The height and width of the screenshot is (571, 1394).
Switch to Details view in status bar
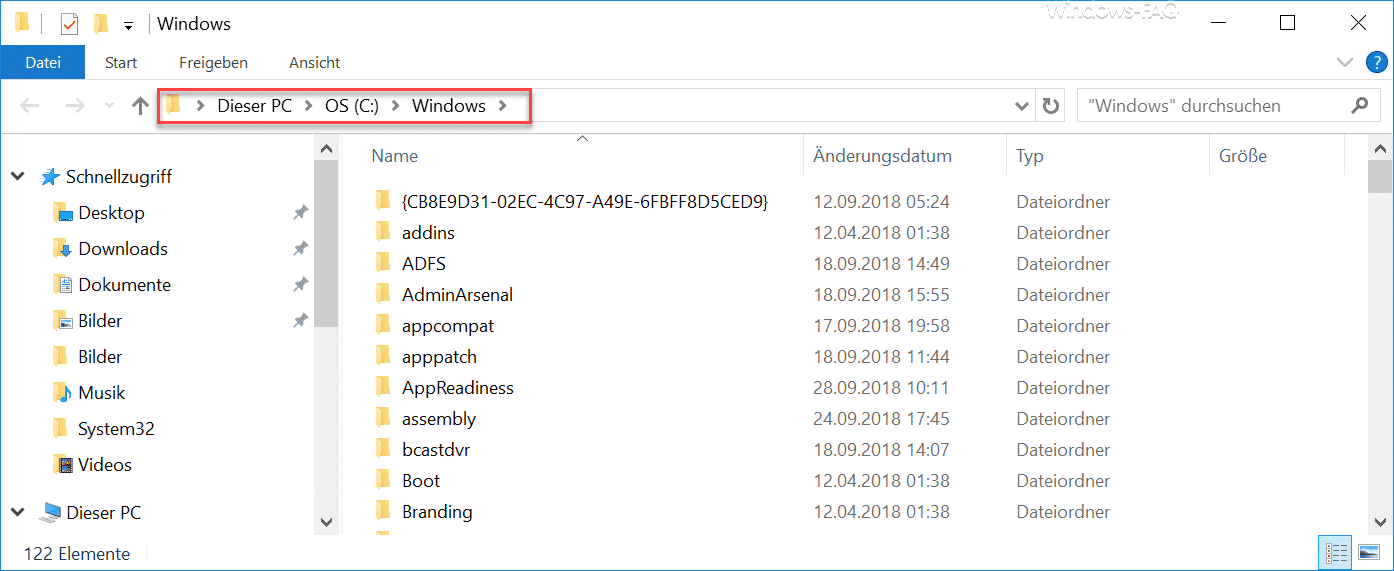point(1335,553)
